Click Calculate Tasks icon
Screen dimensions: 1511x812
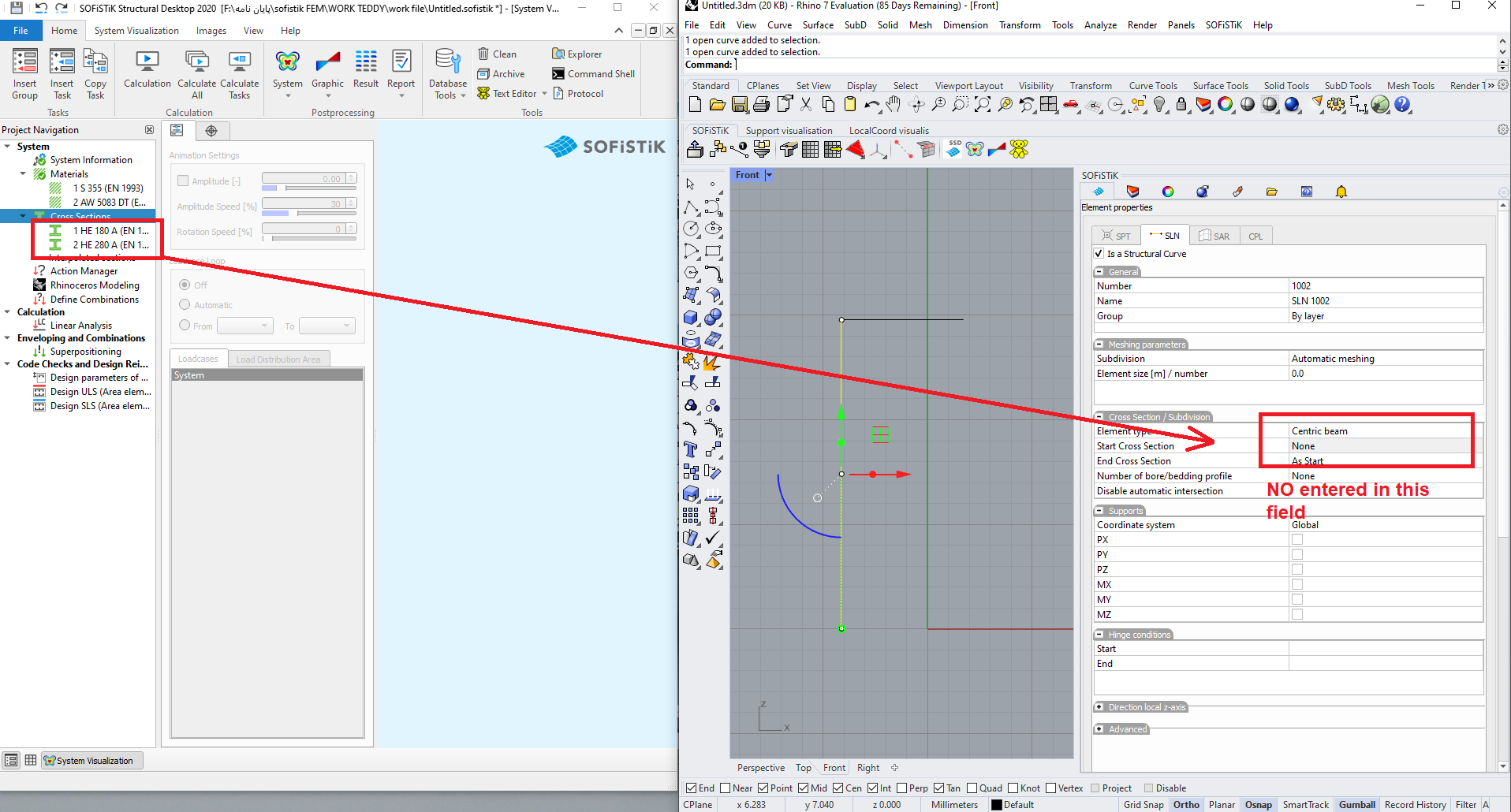coord(240,74)
